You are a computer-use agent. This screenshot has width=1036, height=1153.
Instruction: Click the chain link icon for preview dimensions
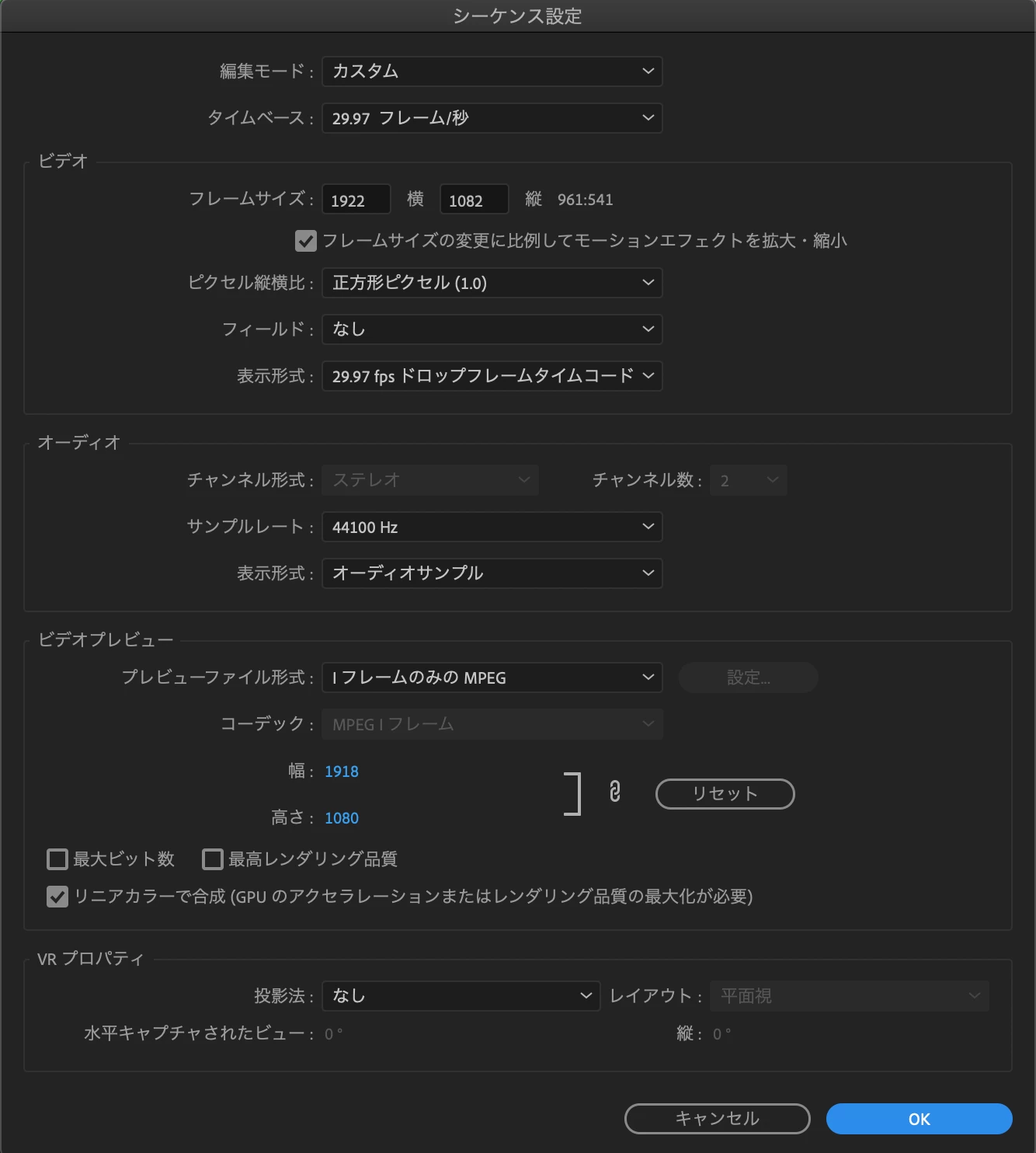pyautogui.click(x=614, y=792)
